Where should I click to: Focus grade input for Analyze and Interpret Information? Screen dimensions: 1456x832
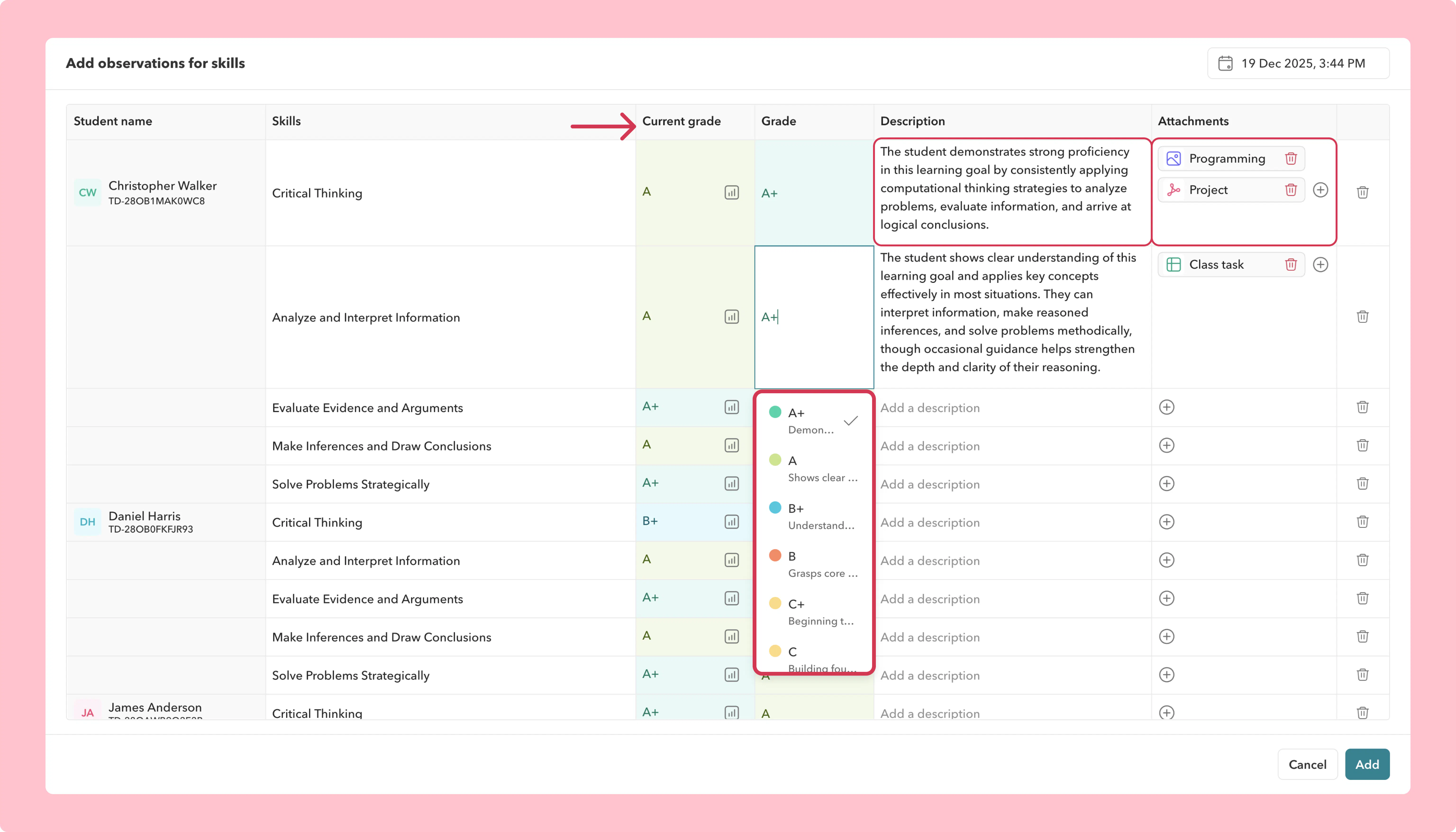click(x=814, y=317)
